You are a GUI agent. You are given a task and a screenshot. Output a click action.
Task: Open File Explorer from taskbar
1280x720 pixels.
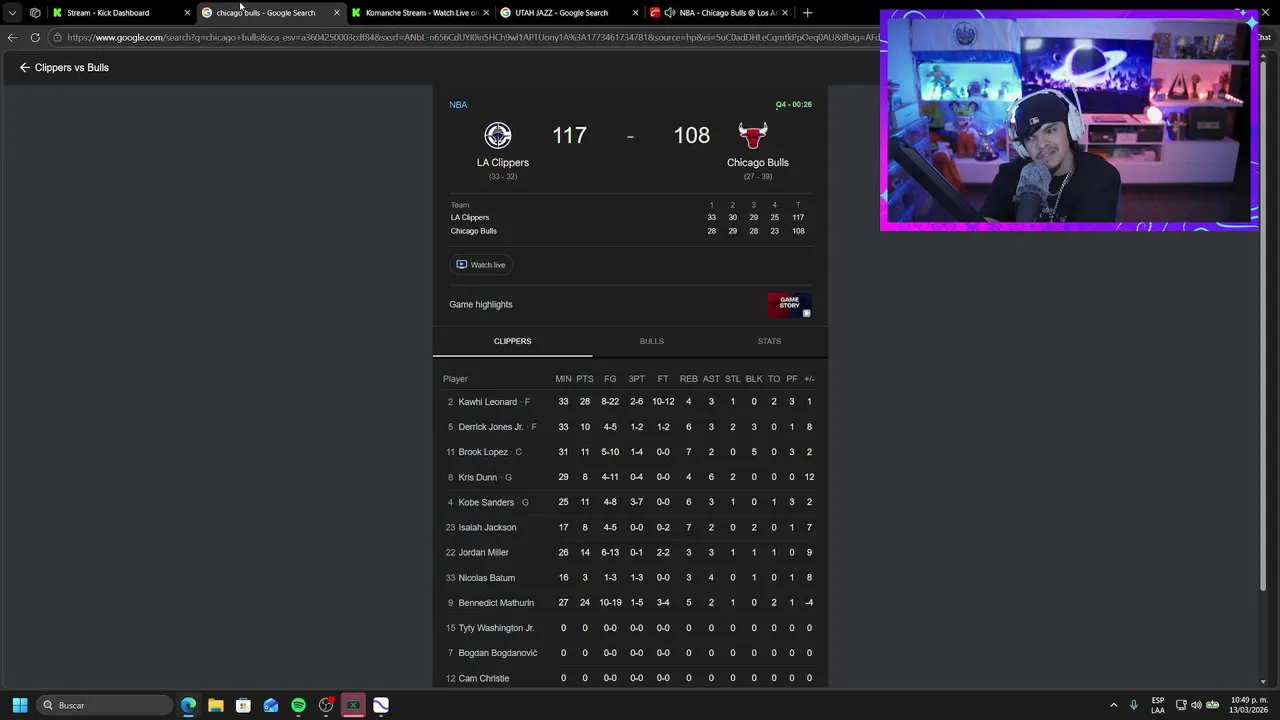(x=216, y=705)
